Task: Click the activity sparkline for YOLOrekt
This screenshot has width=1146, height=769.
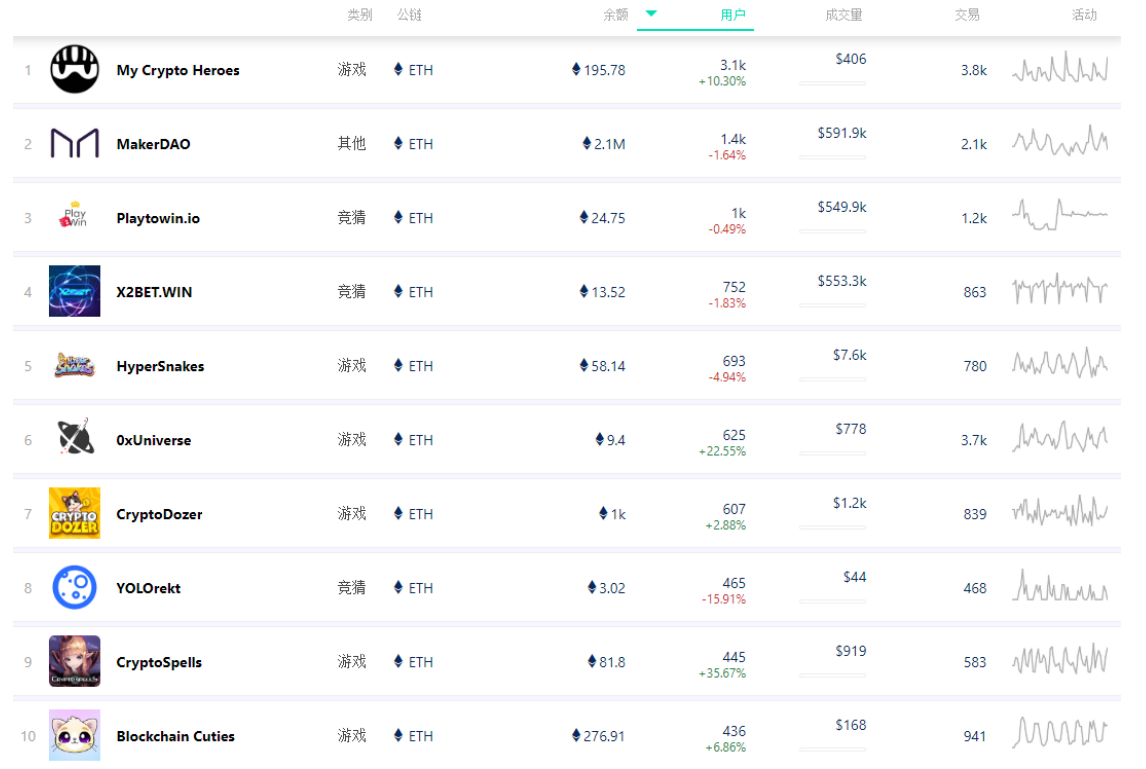Action: (1060, 585)
